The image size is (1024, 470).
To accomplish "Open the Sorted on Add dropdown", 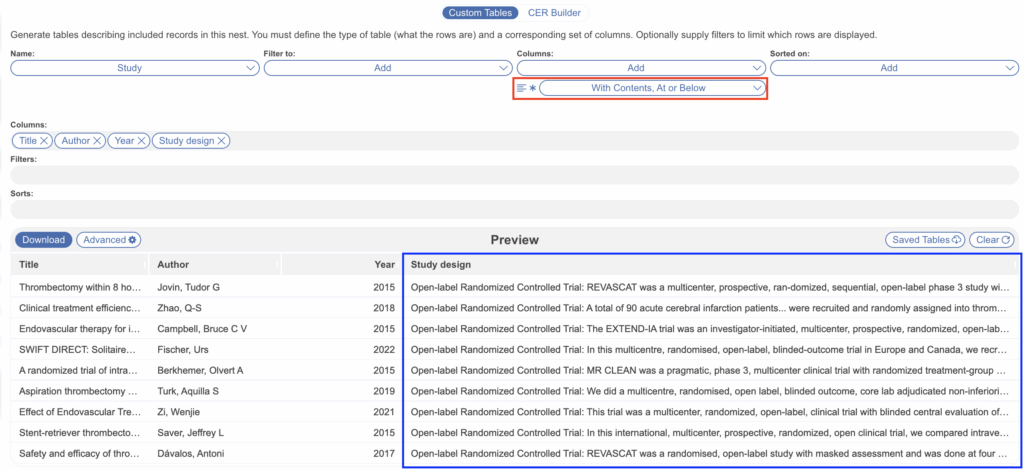I will [x=894, y=68].
